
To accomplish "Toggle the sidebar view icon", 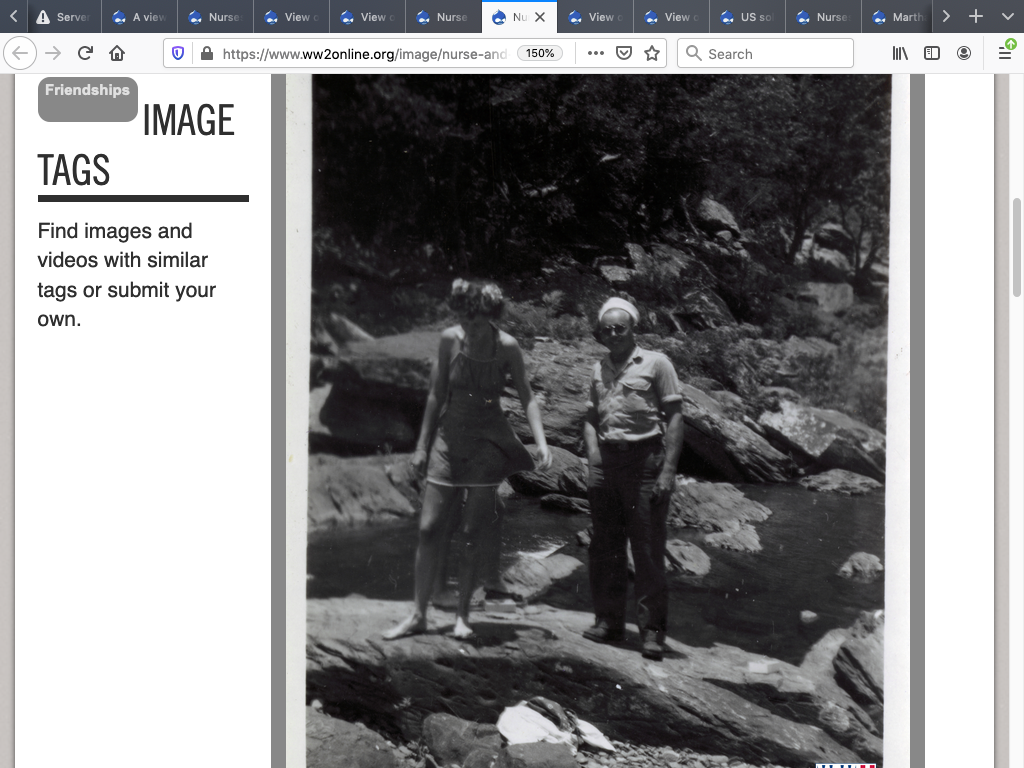I will [x=932, y=54].
